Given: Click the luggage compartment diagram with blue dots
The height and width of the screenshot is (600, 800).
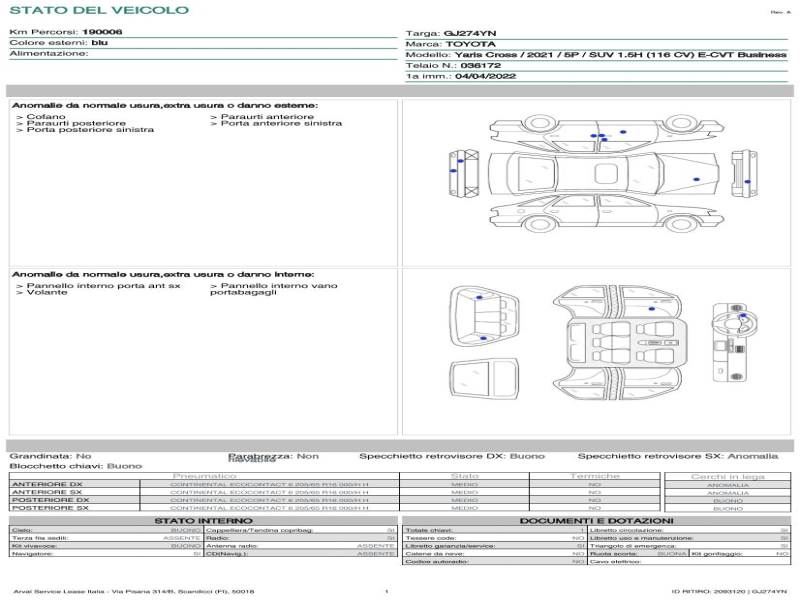Looking at the screenshot, I should pos(484,316).
